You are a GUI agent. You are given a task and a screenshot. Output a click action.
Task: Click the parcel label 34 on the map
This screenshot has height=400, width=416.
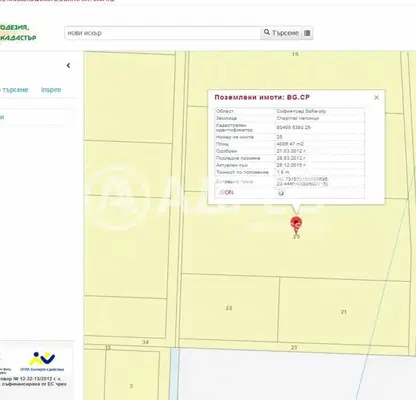click(145, 342)
